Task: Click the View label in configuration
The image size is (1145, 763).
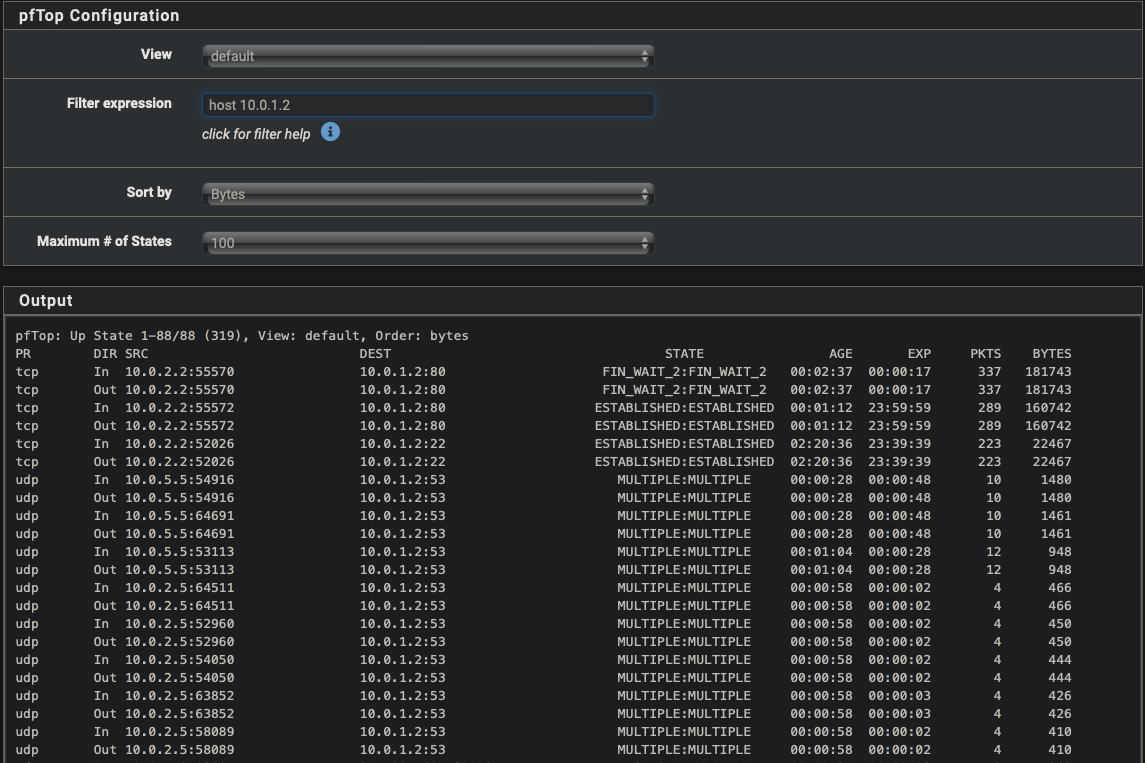Action: pyautogui.click(x=156, y=54)
